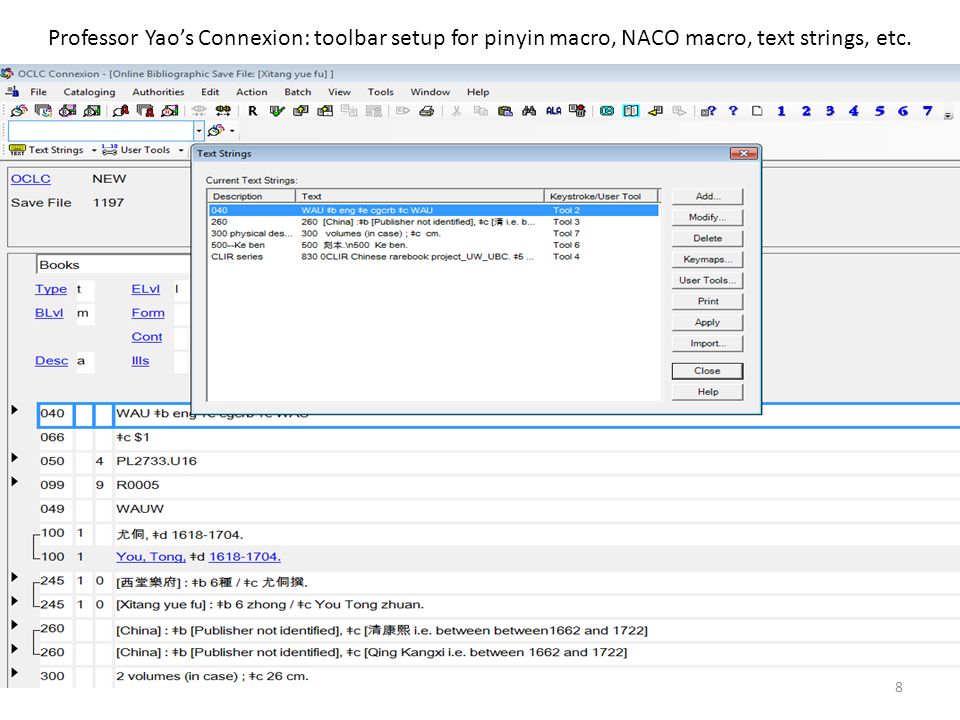Image resolution: width=960 pixels, height=720 pixels.
Task: Click the OCLC link in record header
Action: tap(31, 179)
